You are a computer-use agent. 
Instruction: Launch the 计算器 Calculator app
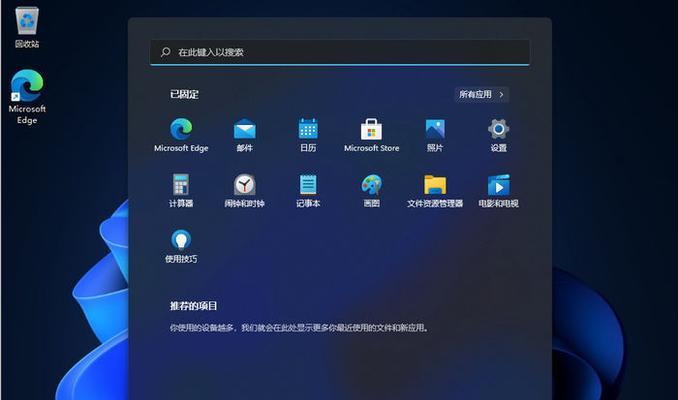(x=181, y=190)
